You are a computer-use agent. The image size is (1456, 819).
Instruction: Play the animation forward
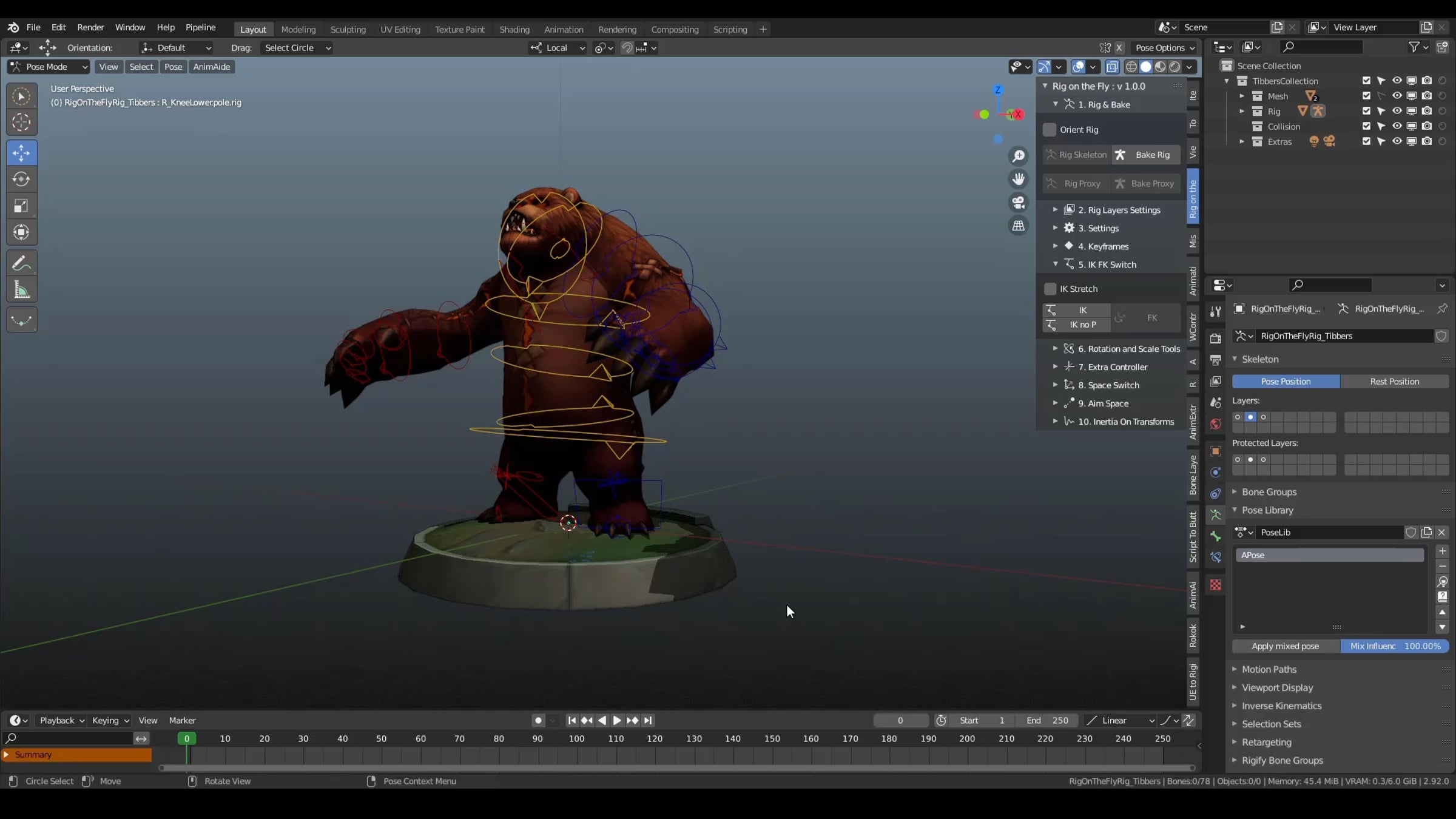pyautogui.click(x=617, y=720)
